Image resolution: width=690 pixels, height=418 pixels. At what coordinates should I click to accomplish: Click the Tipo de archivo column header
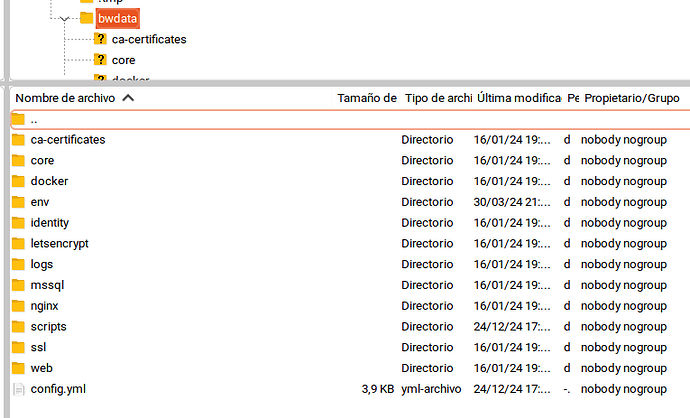(x=437, y=98)
